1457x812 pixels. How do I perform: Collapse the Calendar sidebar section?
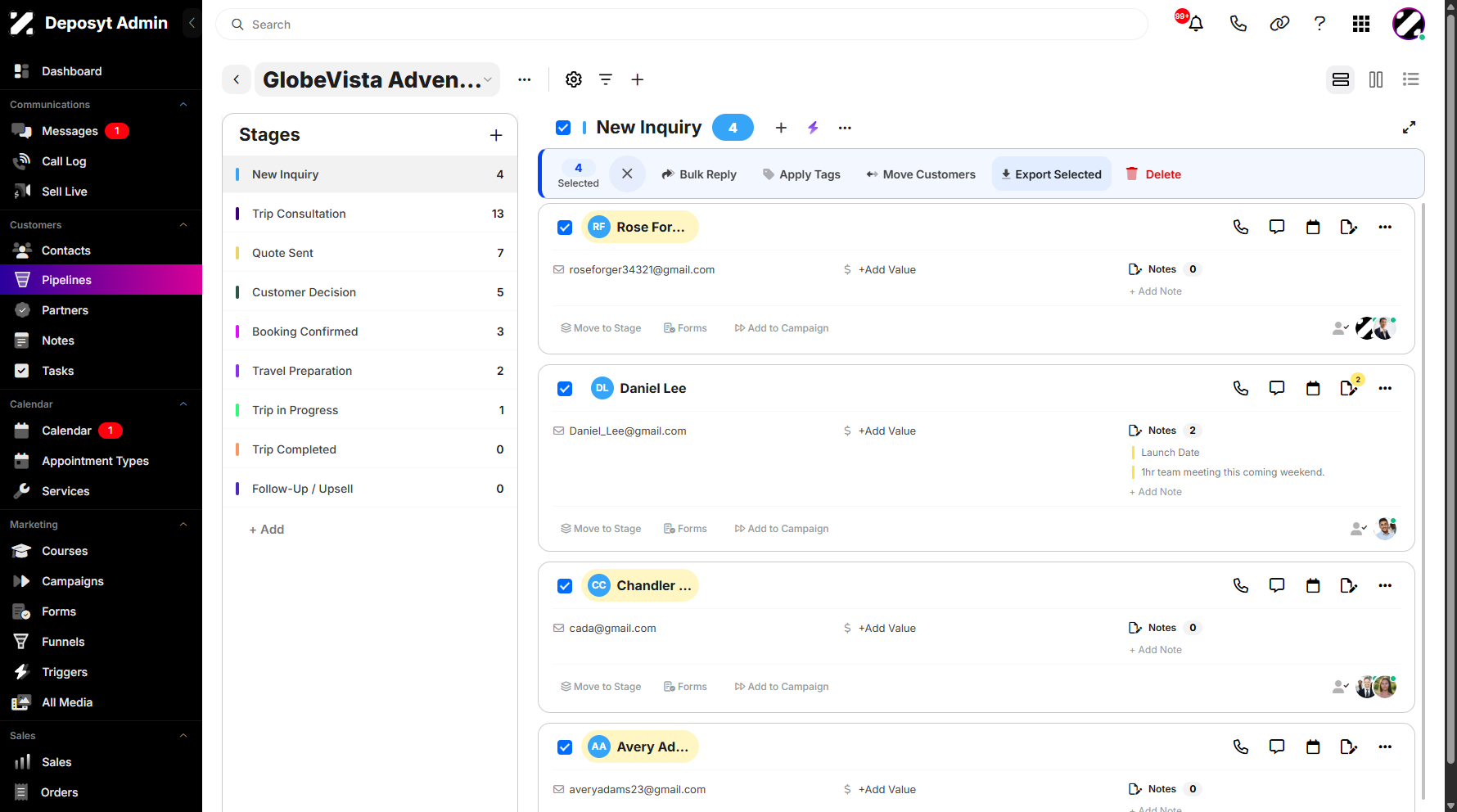pyautogui.click(x=183, y=404)
